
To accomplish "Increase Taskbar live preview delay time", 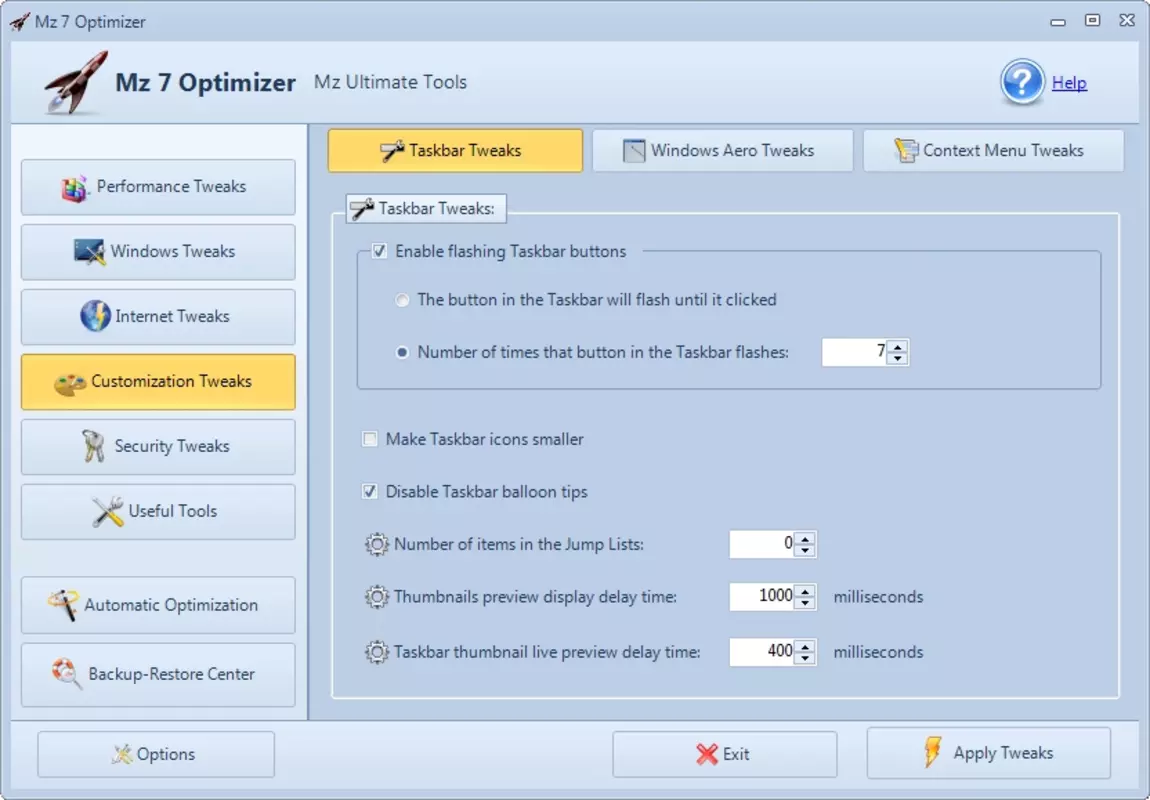I will pos(805,646).
